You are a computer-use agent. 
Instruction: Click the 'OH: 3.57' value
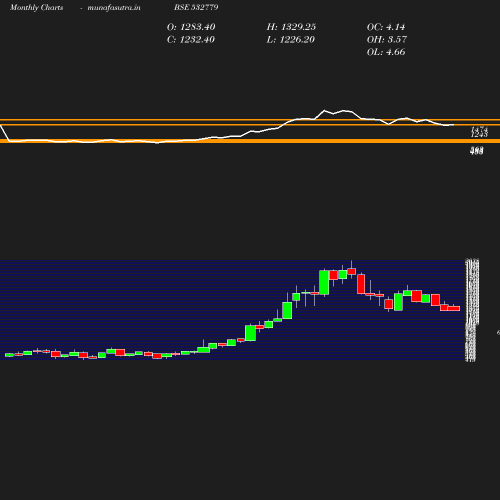point(387,40)
